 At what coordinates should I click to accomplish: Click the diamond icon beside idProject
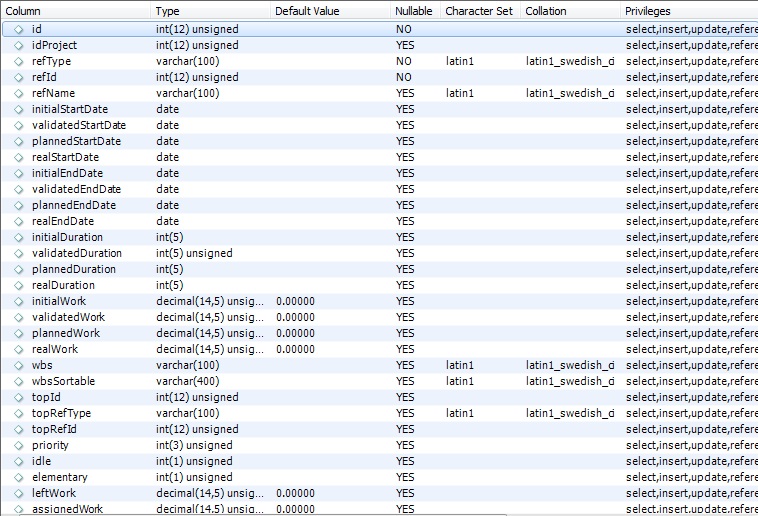tap(18, 45)
